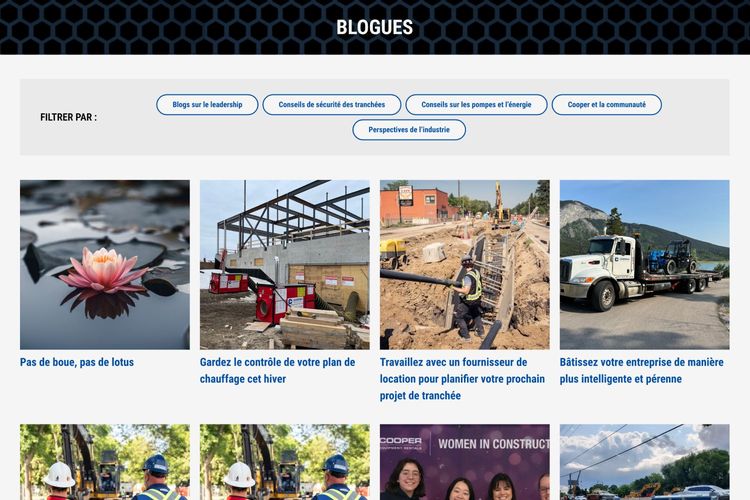Open the Women in Construction thumbnail
Screen dimensions: 750x500
[x=464, y=462]
